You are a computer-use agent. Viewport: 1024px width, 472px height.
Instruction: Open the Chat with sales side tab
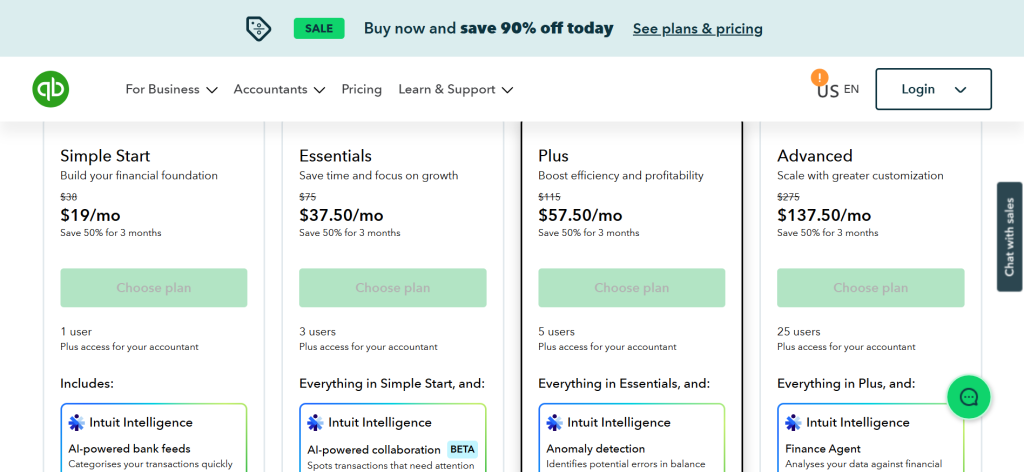click(1009, 237)
